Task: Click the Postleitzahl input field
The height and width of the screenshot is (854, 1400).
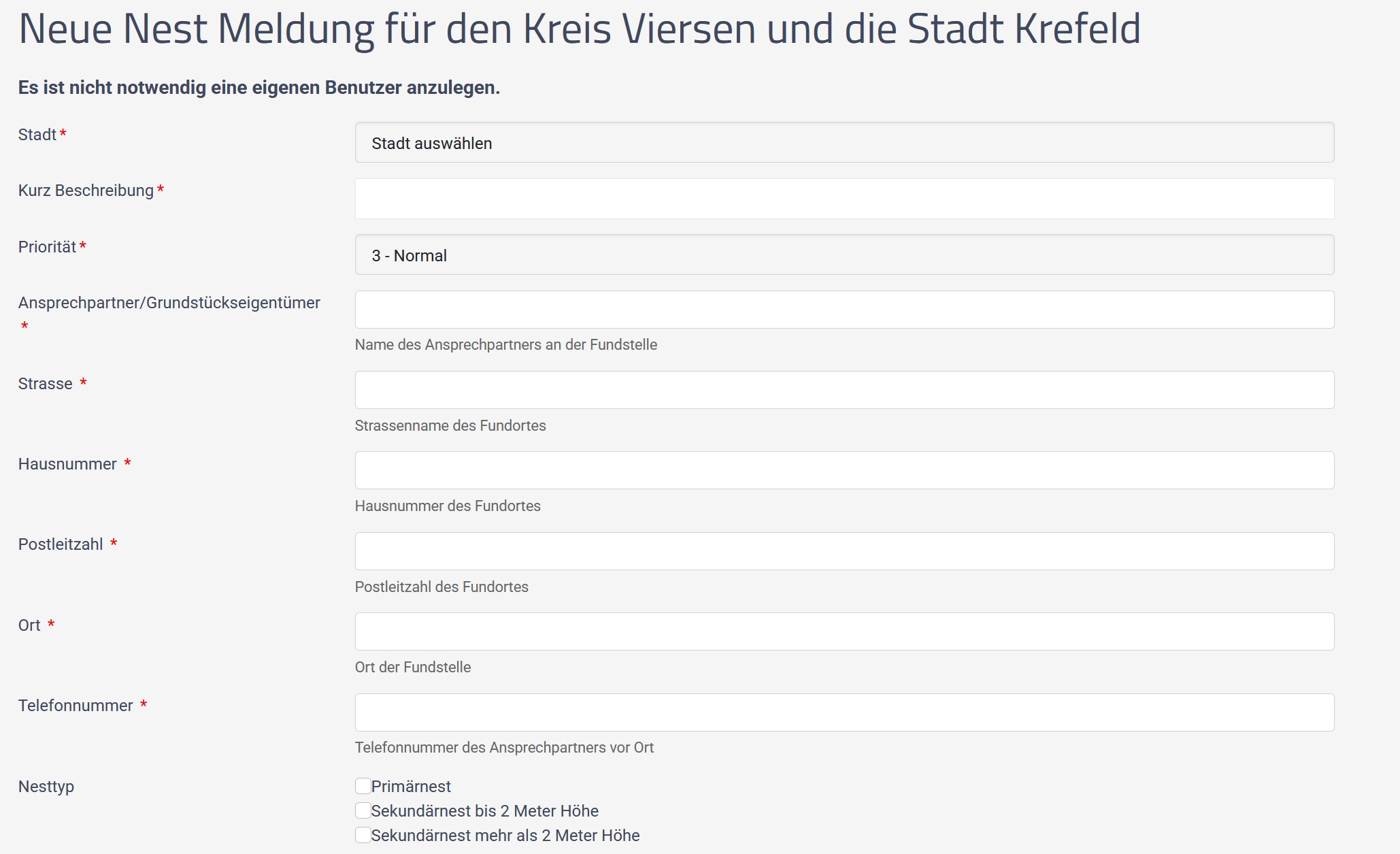Action: (844, 551)
